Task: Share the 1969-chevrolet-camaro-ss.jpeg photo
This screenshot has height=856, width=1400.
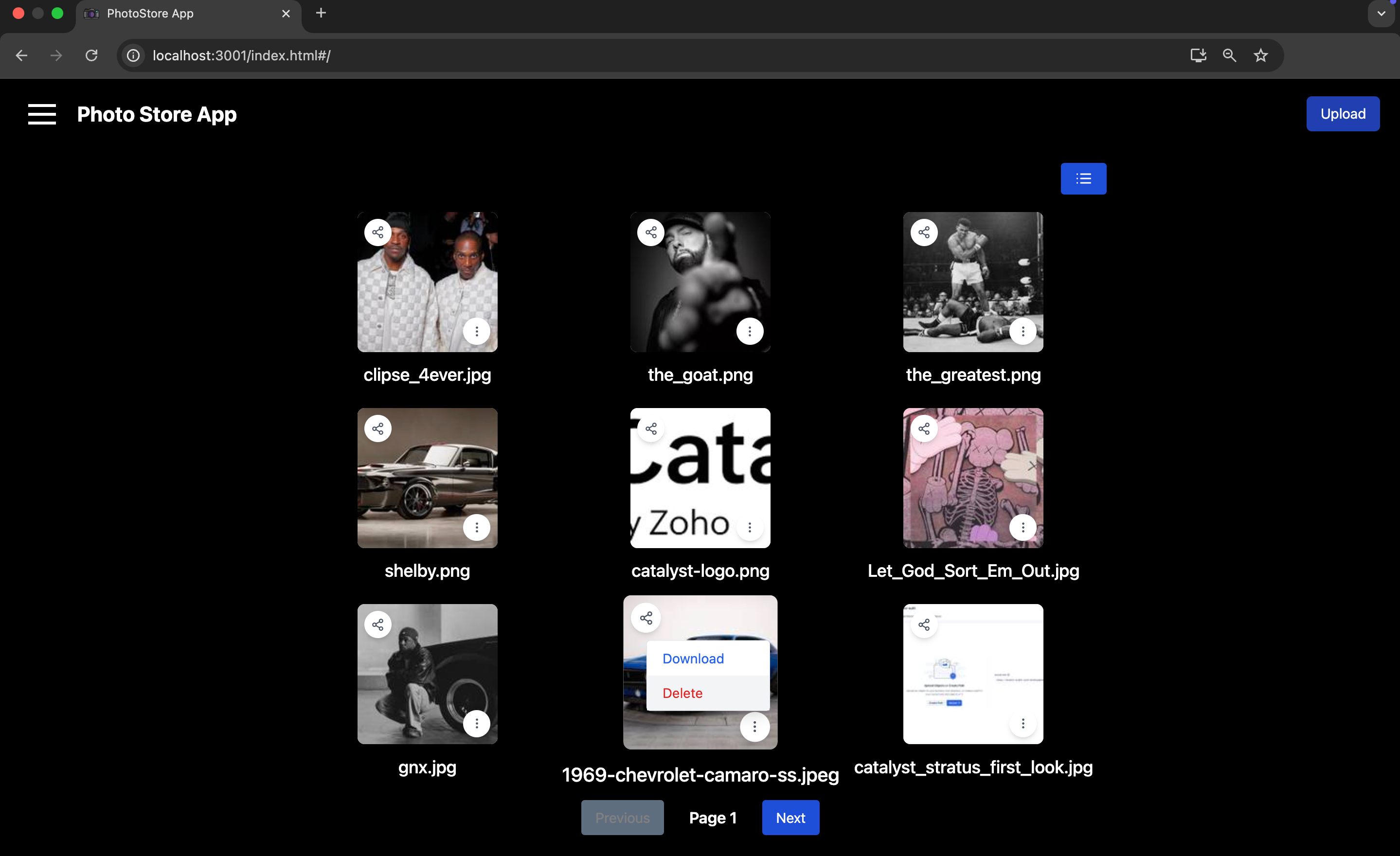Action: [x=646, y=618]
